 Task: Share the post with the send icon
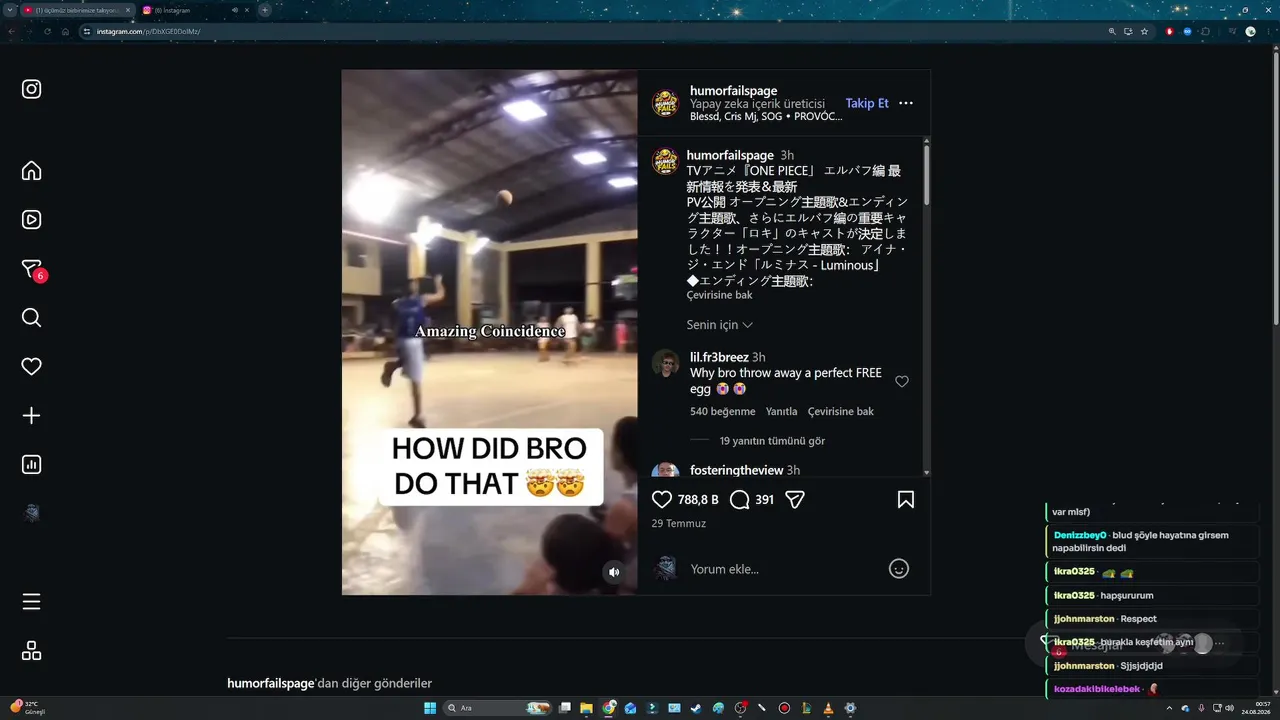795,499
